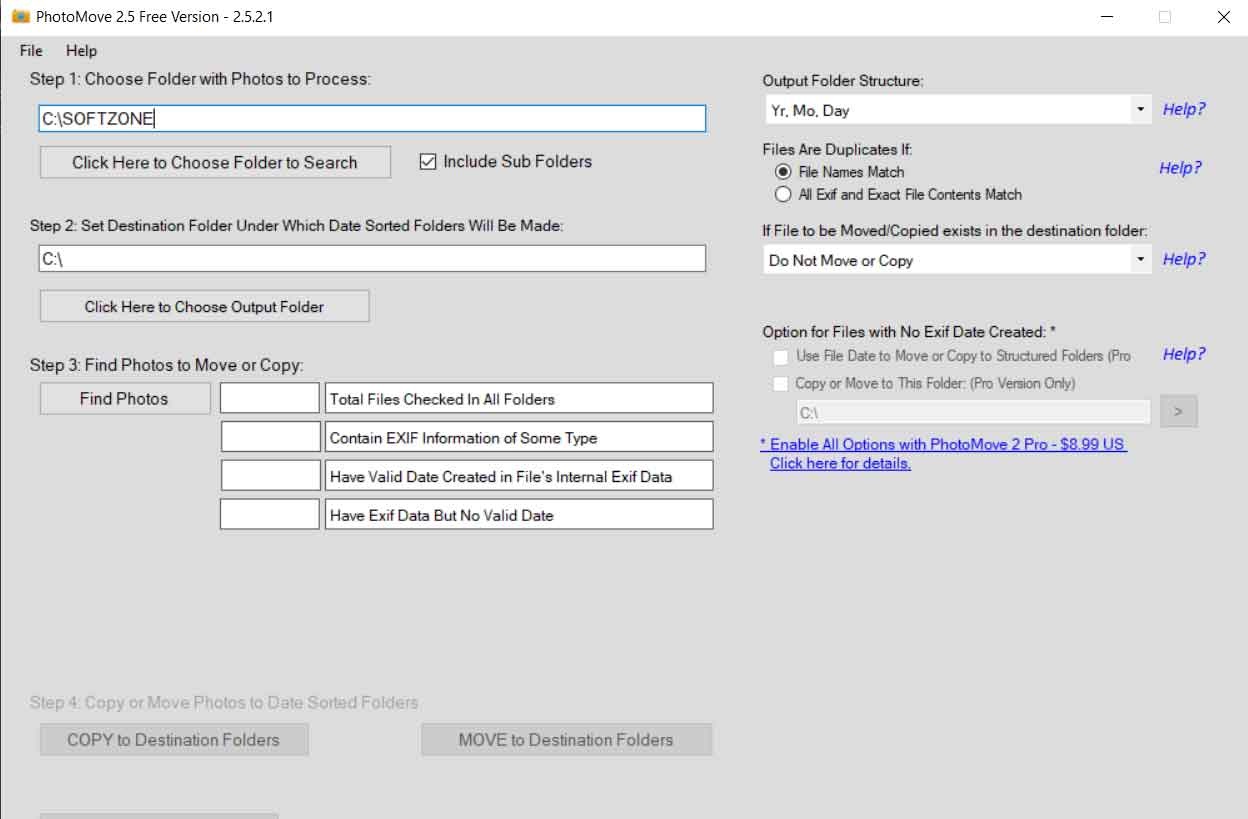Click the source folder path field C:\SOFTZONE

point(372,119)
